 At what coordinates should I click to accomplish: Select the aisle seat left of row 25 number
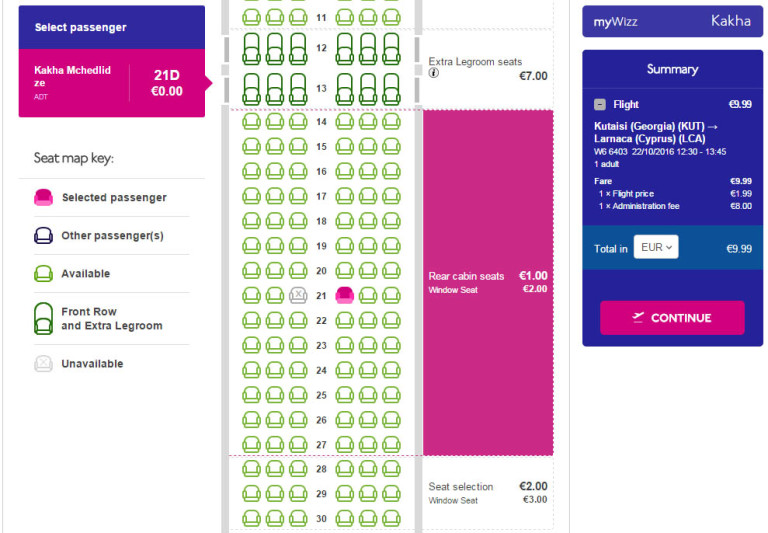point(298,395)
